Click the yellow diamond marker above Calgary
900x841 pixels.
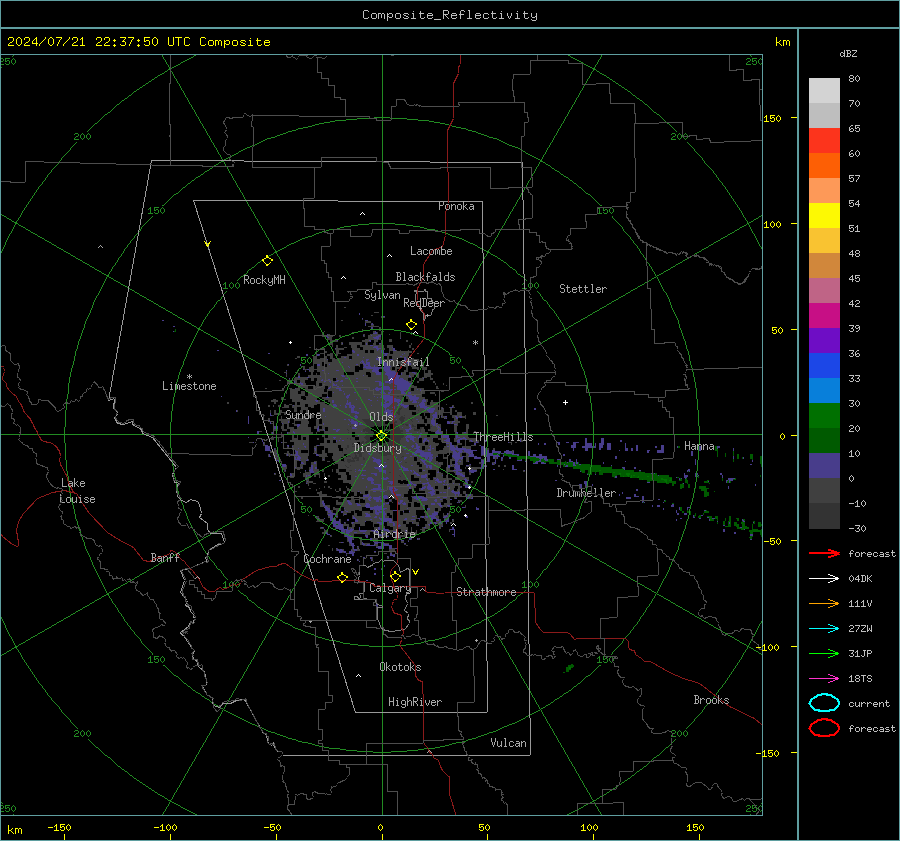395,576
